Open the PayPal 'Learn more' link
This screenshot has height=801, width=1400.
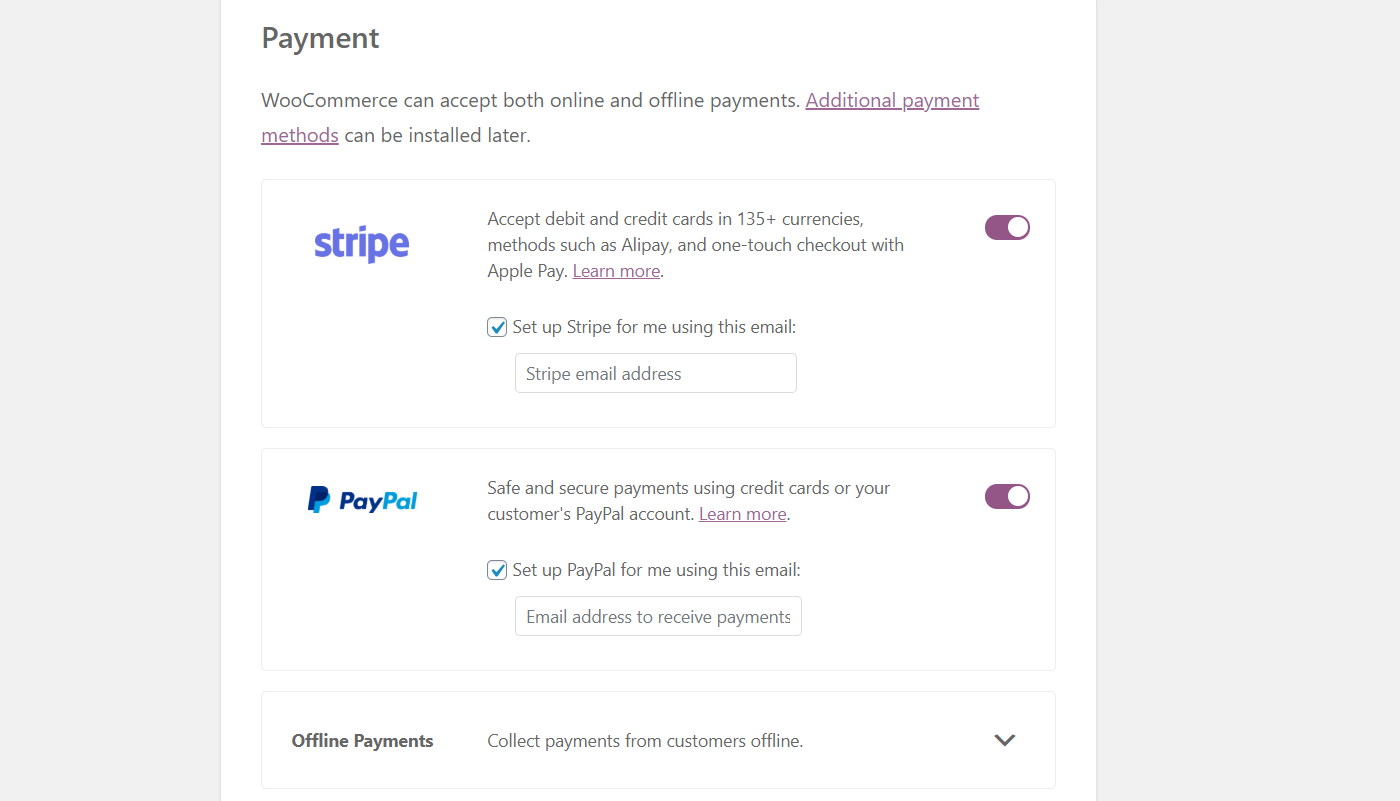[742, 513]
